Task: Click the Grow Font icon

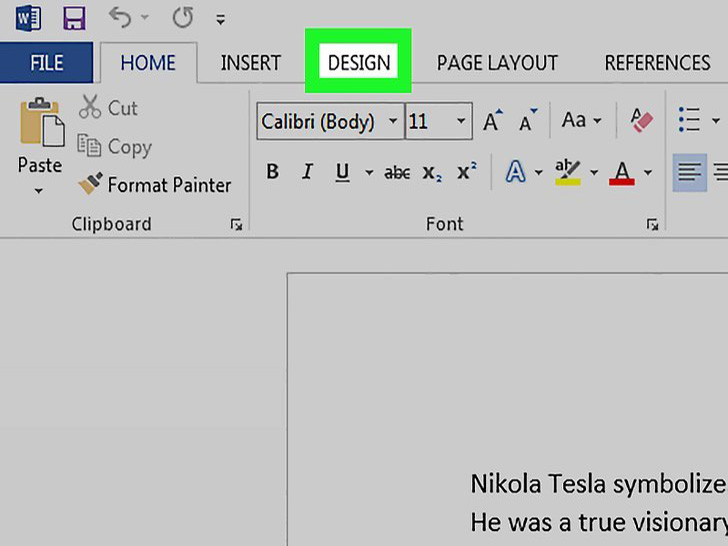Action: (491, 121)
